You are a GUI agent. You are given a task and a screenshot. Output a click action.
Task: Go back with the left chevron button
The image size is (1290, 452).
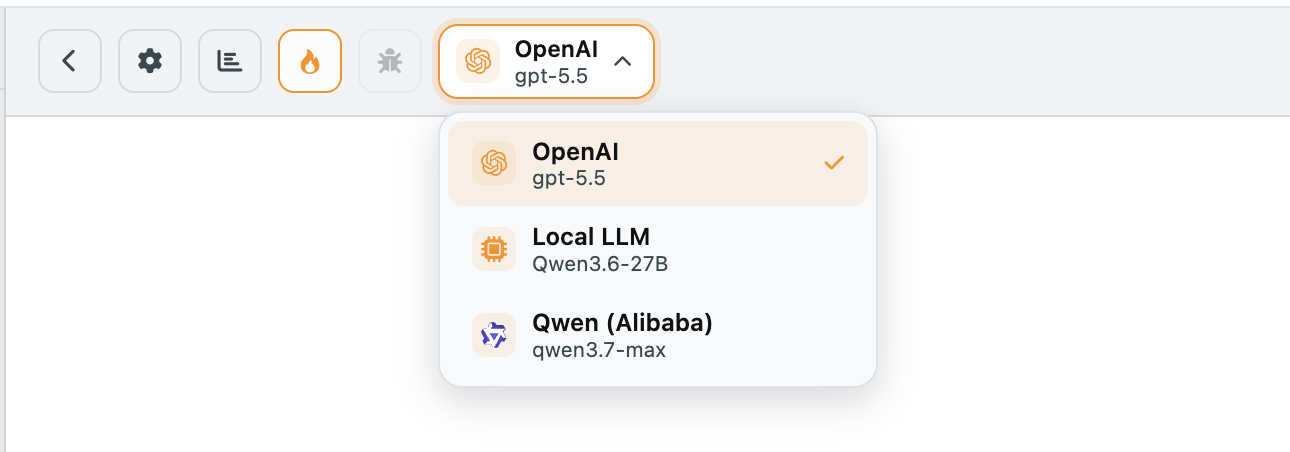(70, 61)
